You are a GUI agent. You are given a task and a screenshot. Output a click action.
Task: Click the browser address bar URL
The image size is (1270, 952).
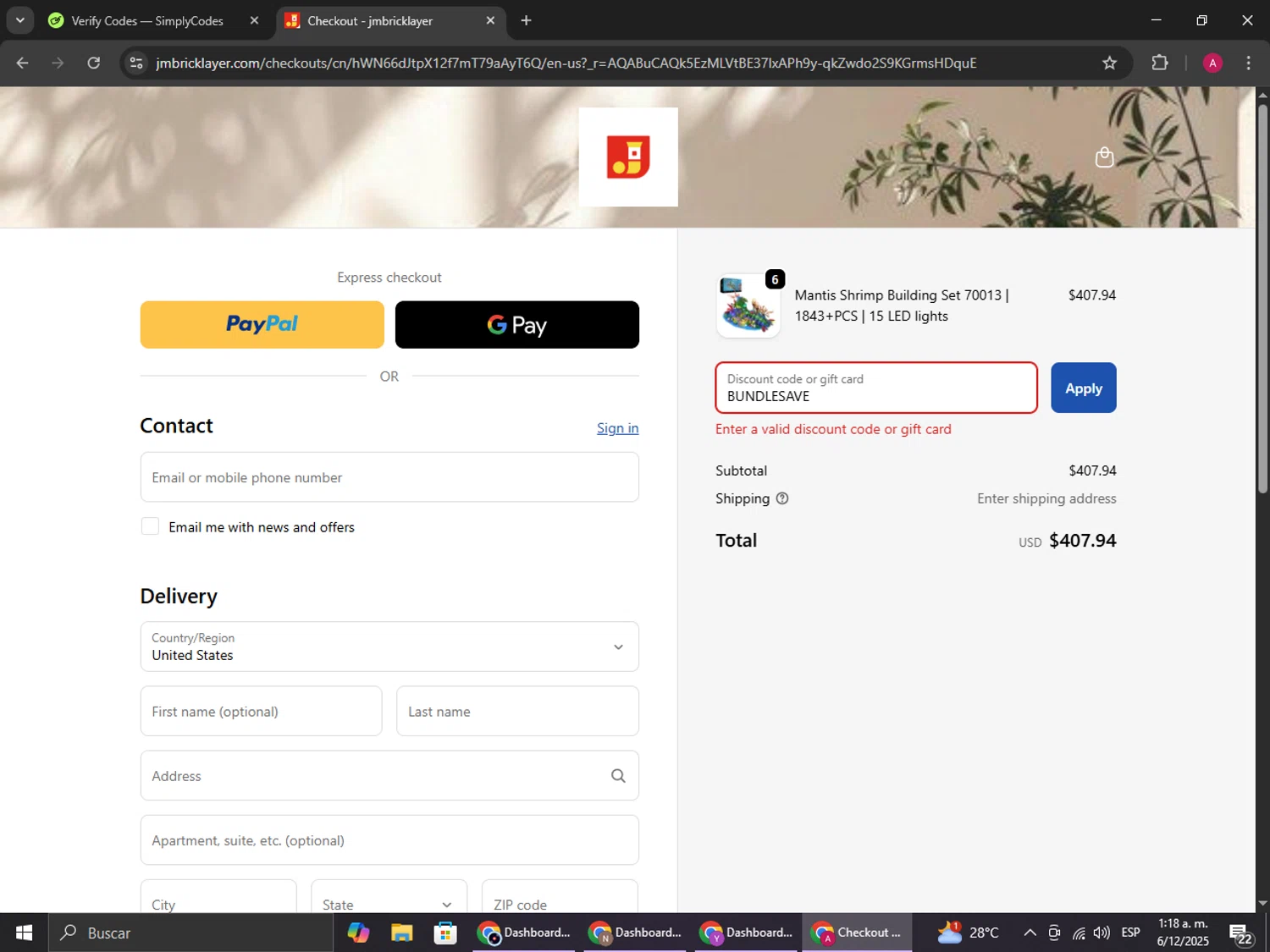[x=566, y=63]
